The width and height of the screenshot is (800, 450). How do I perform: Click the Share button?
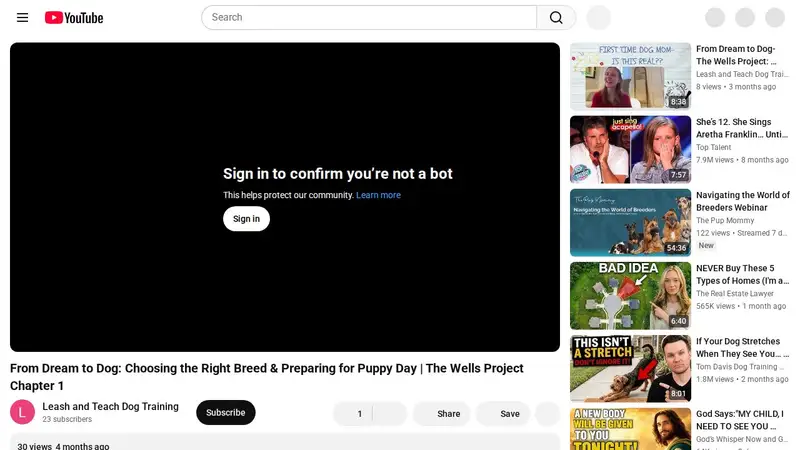tap(441, 413)
